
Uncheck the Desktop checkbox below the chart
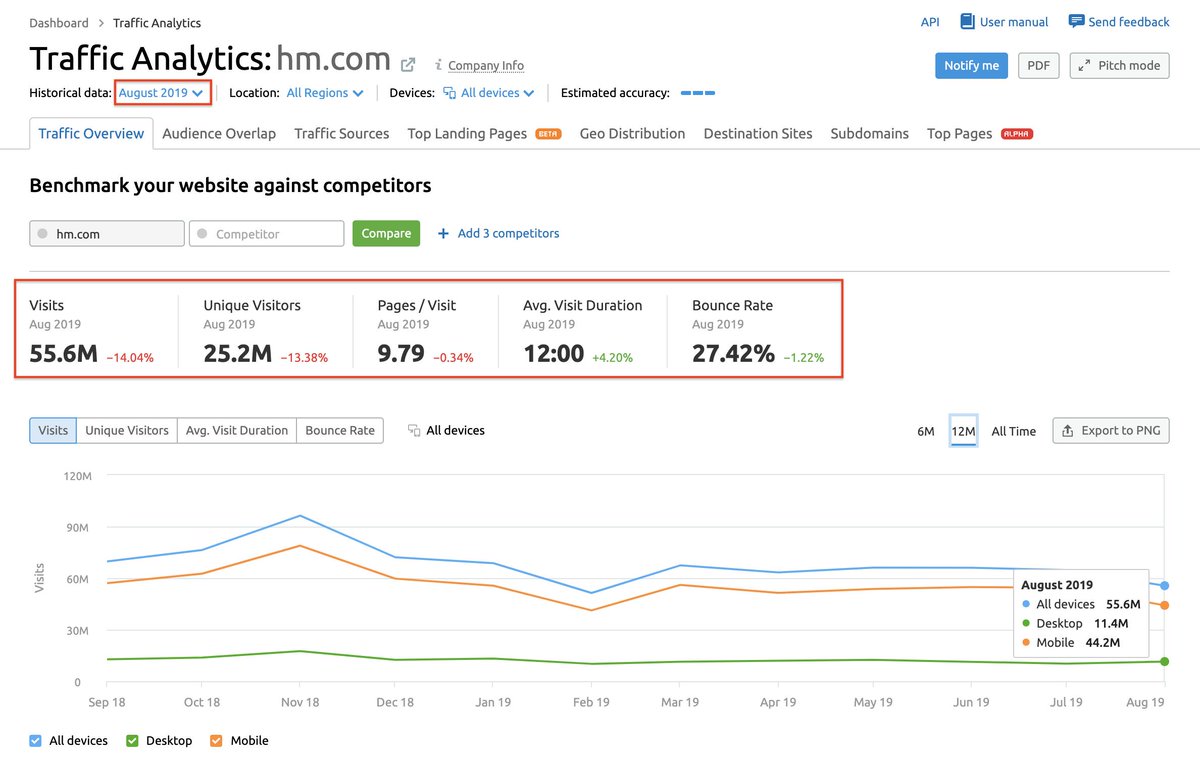(x=130, y=740)
